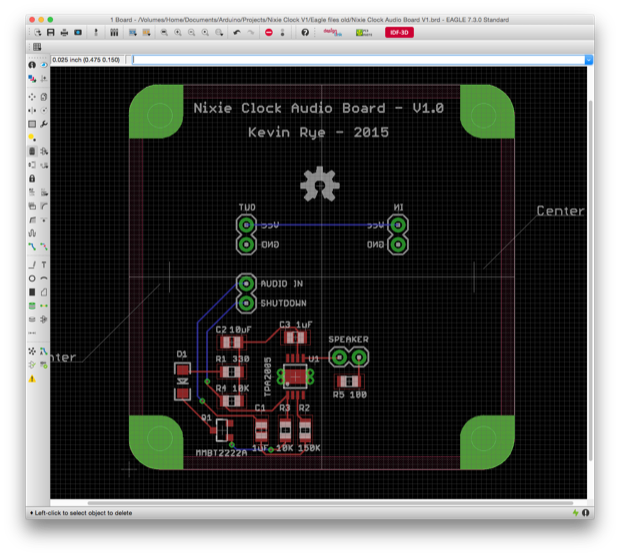Zoom out of the board view
620x556 pixels.
coord(191,32)
